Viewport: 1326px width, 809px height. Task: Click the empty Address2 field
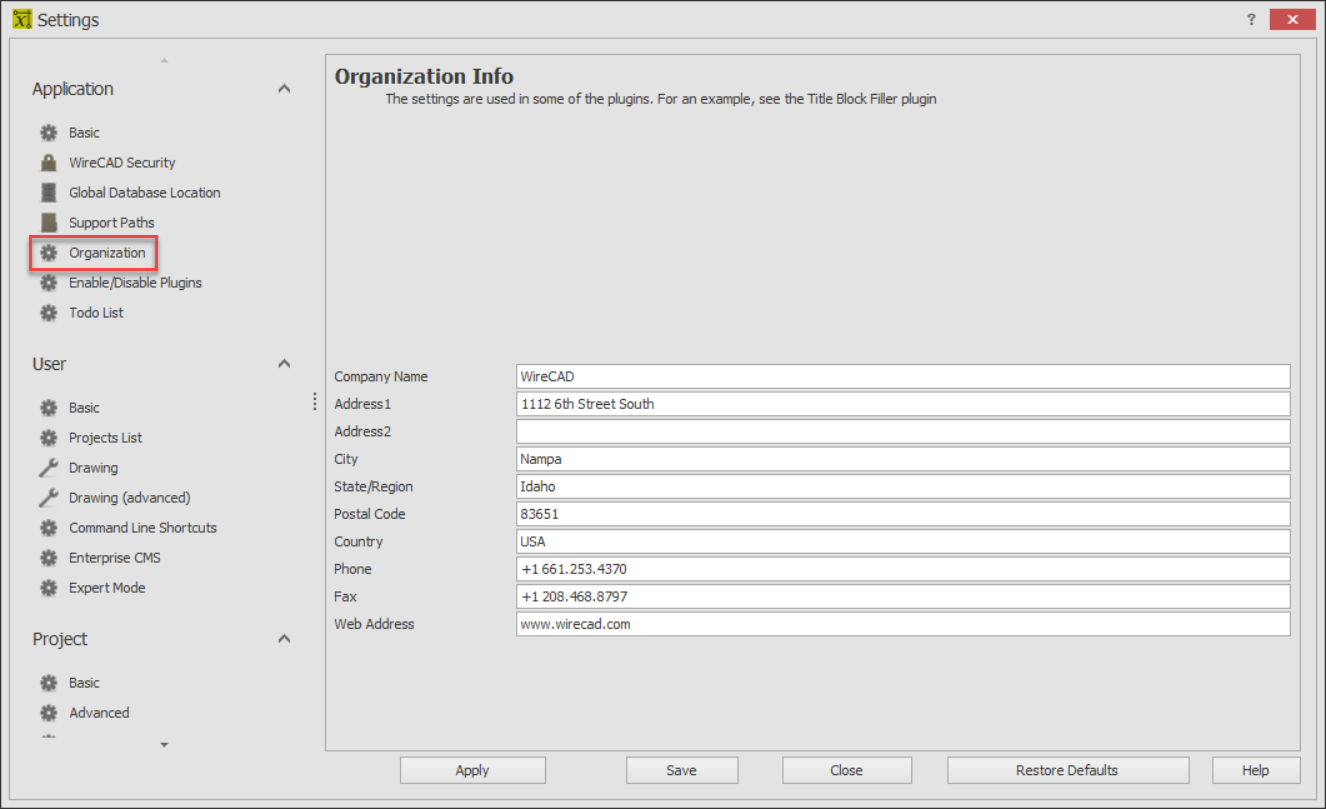pos(903,432)
